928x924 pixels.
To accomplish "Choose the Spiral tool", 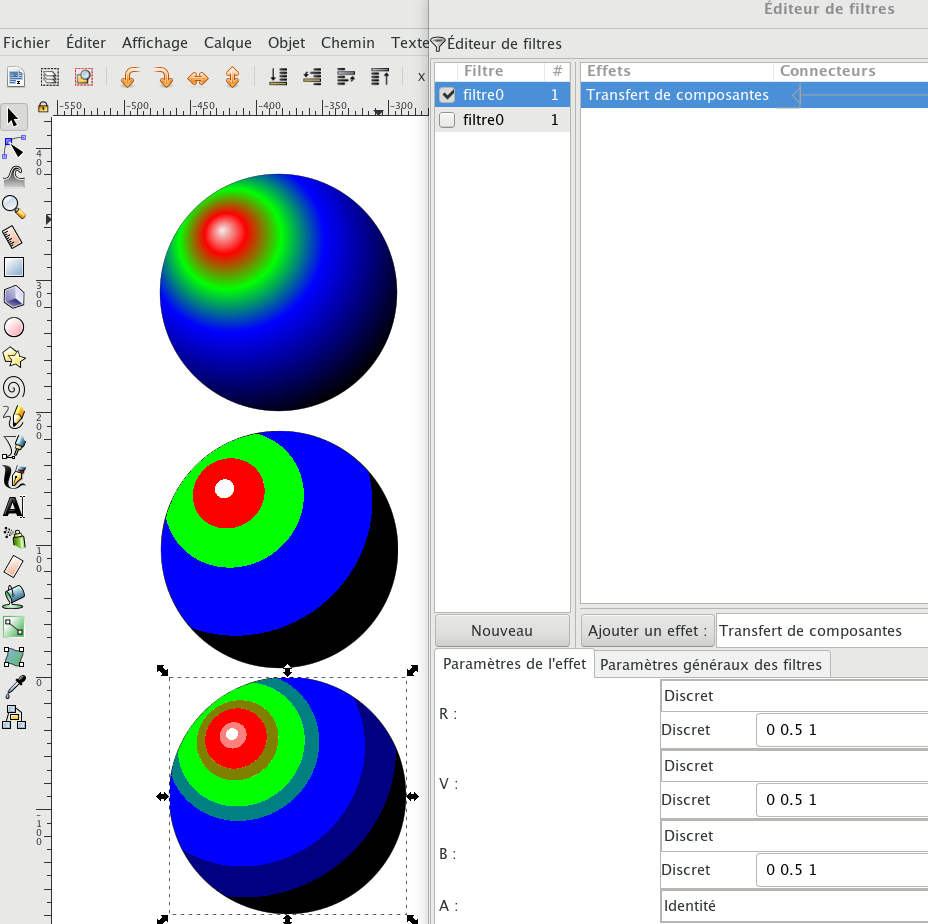I will click(14, 387).
